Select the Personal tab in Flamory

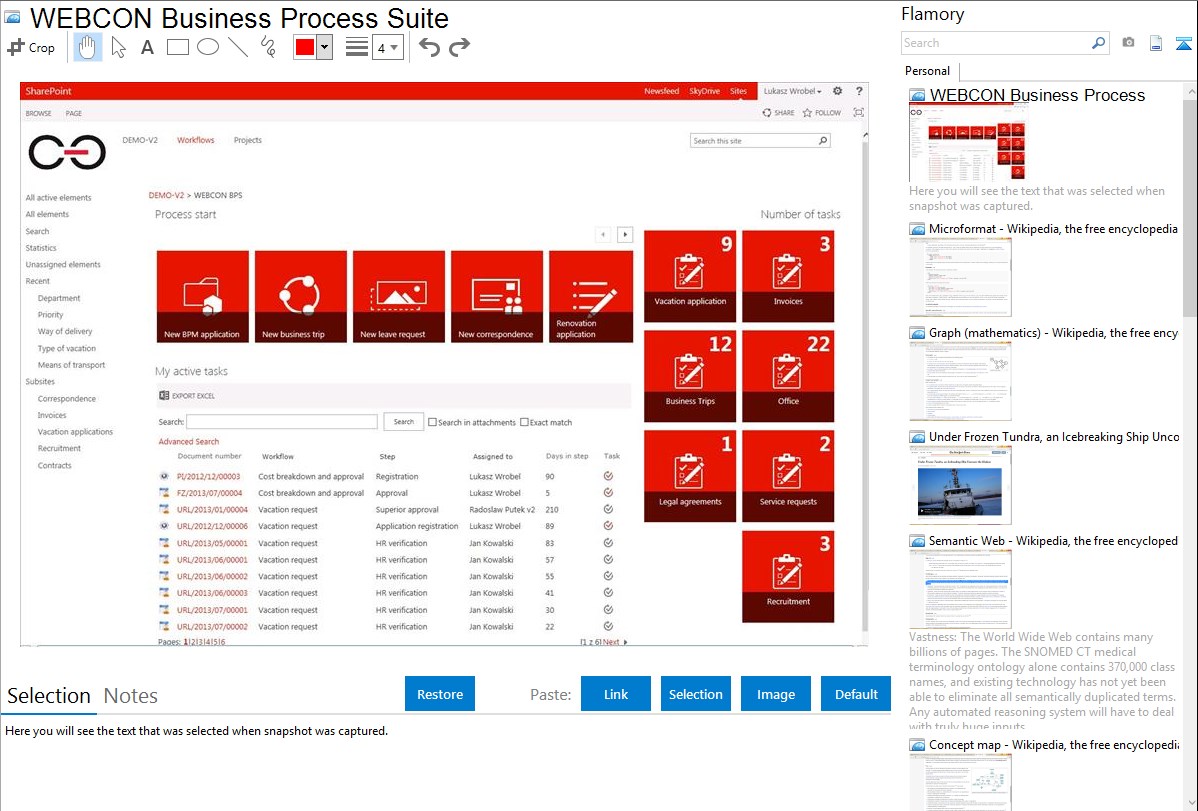click(928, 71)
